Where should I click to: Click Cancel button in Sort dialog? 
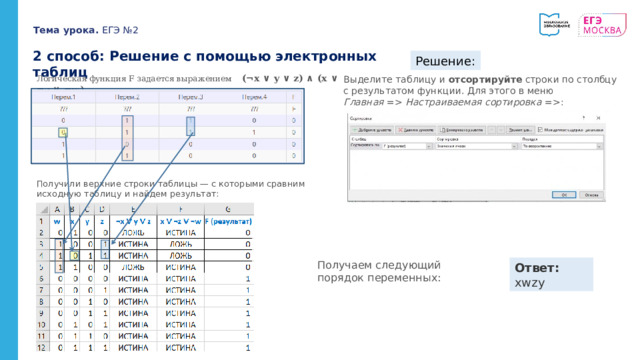coord(591,195)
